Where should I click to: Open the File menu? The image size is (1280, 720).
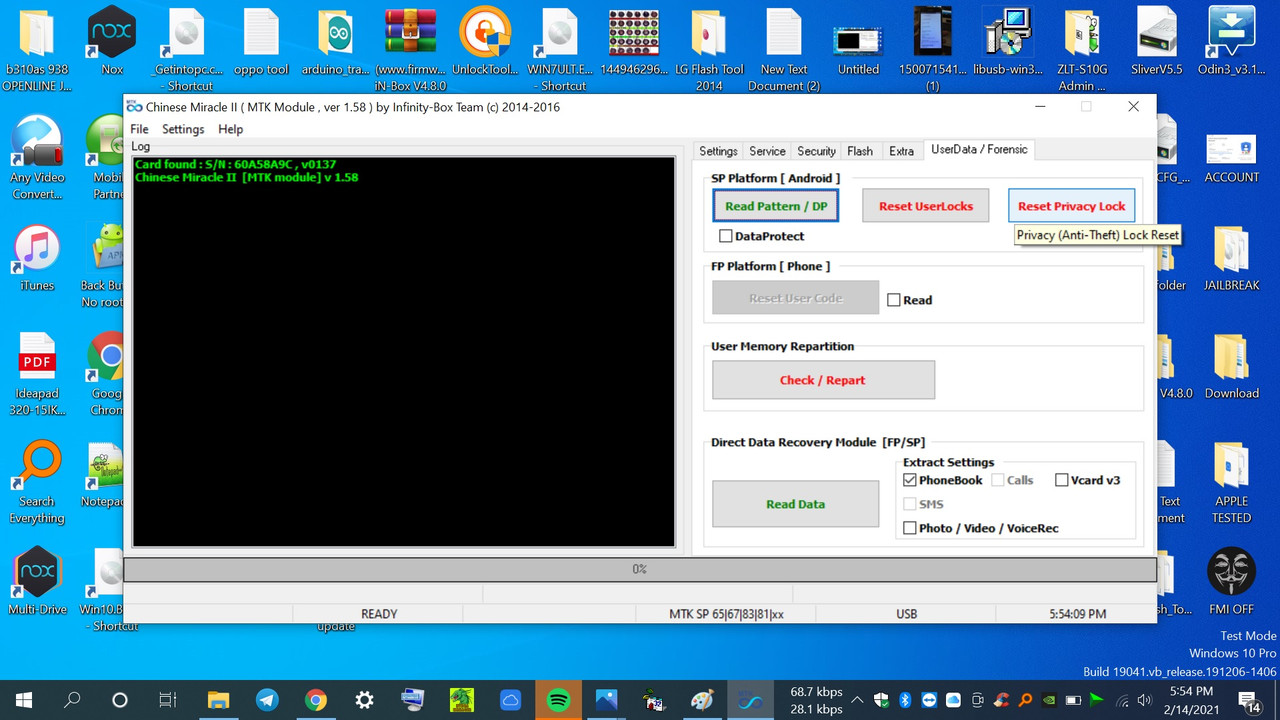pos(139,129)
